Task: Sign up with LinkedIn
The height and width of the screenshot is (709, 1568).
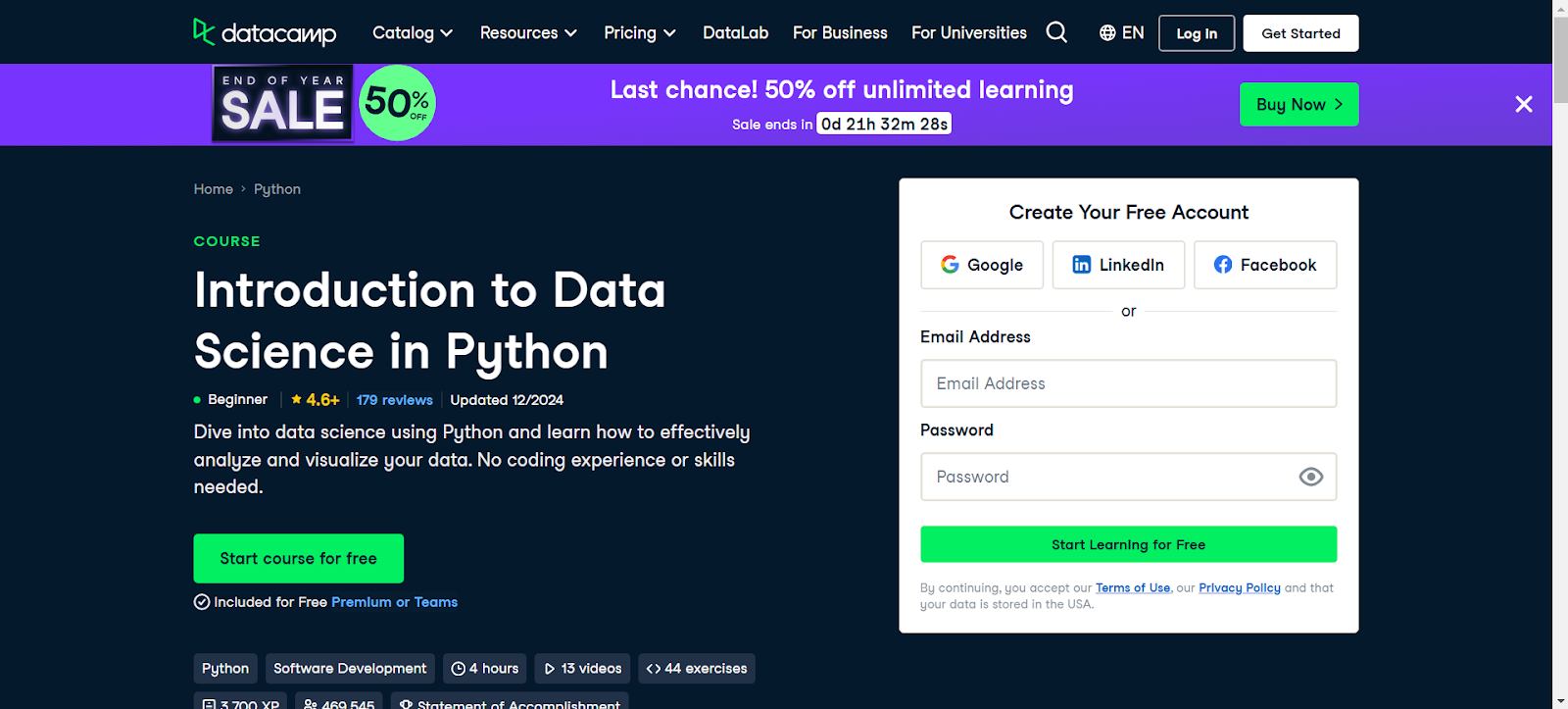Action: pos(1118,265)
